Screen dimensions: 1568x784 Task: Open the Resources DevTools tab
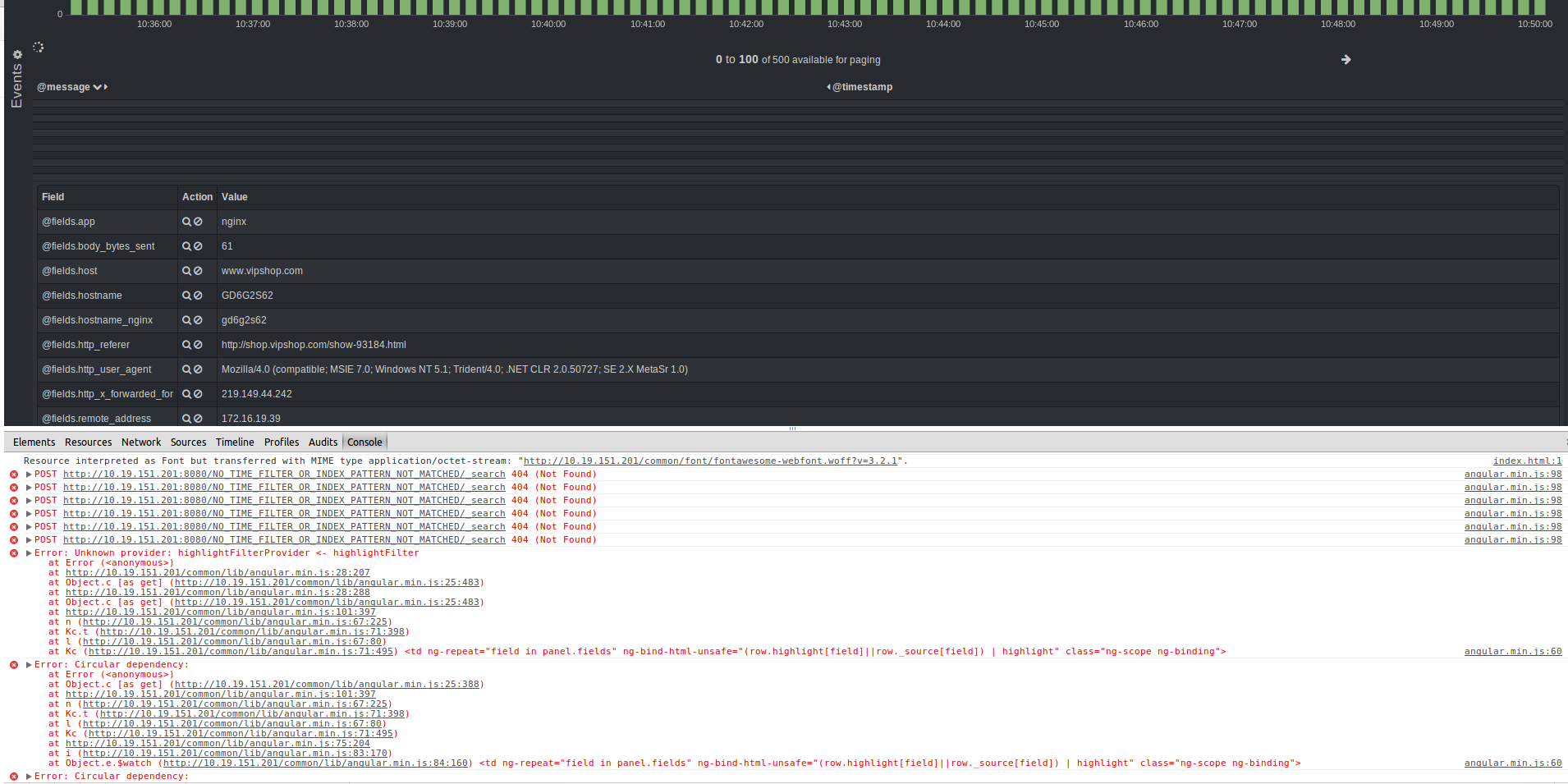click(x=89, y=442)
